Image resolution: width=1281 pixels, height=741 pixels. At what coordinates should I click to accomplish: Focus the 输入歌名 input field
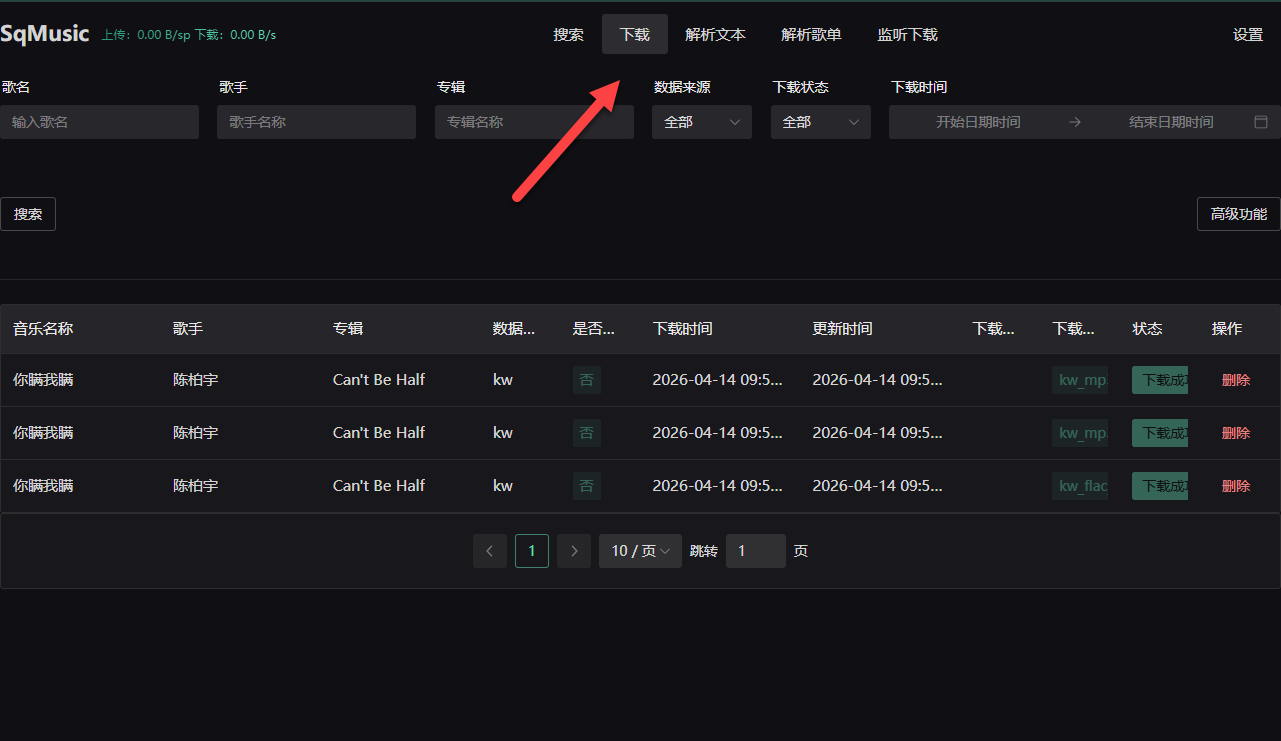[x=100, y=122]
